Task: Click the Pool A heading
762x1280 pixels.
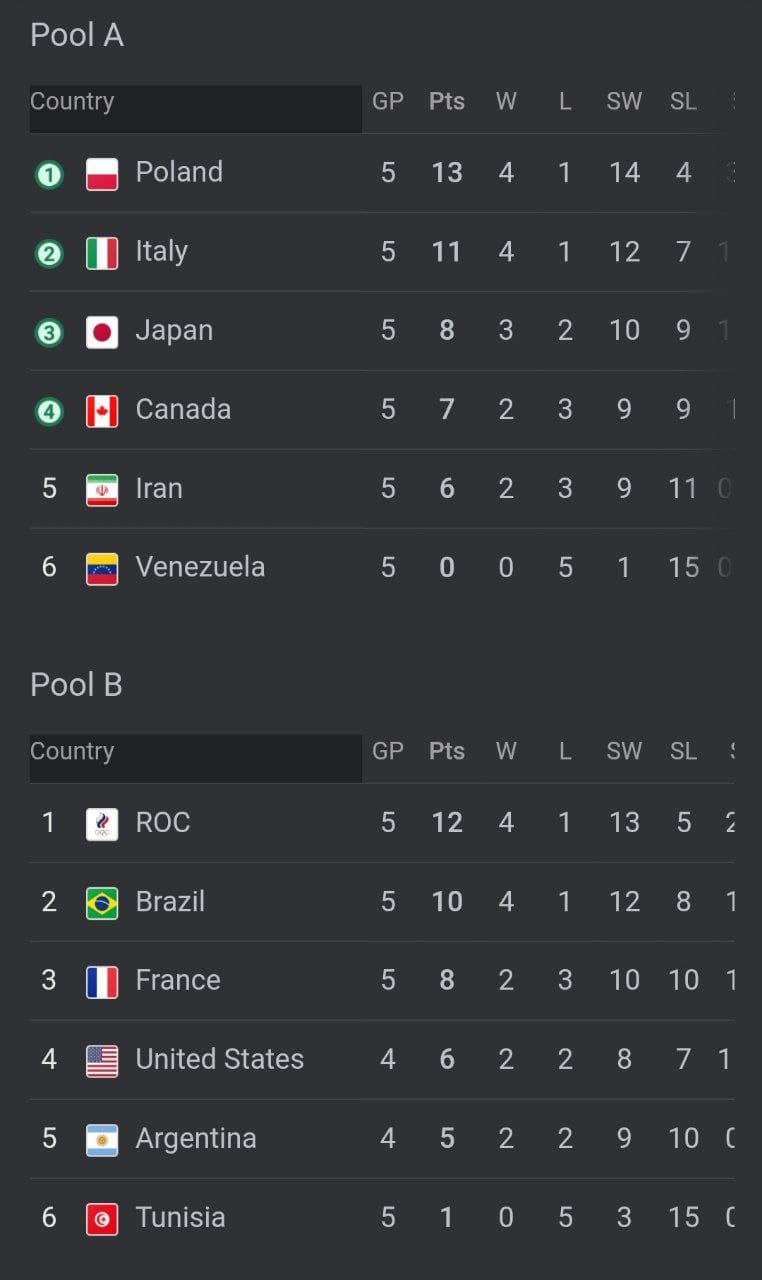Action: [77, 35]
